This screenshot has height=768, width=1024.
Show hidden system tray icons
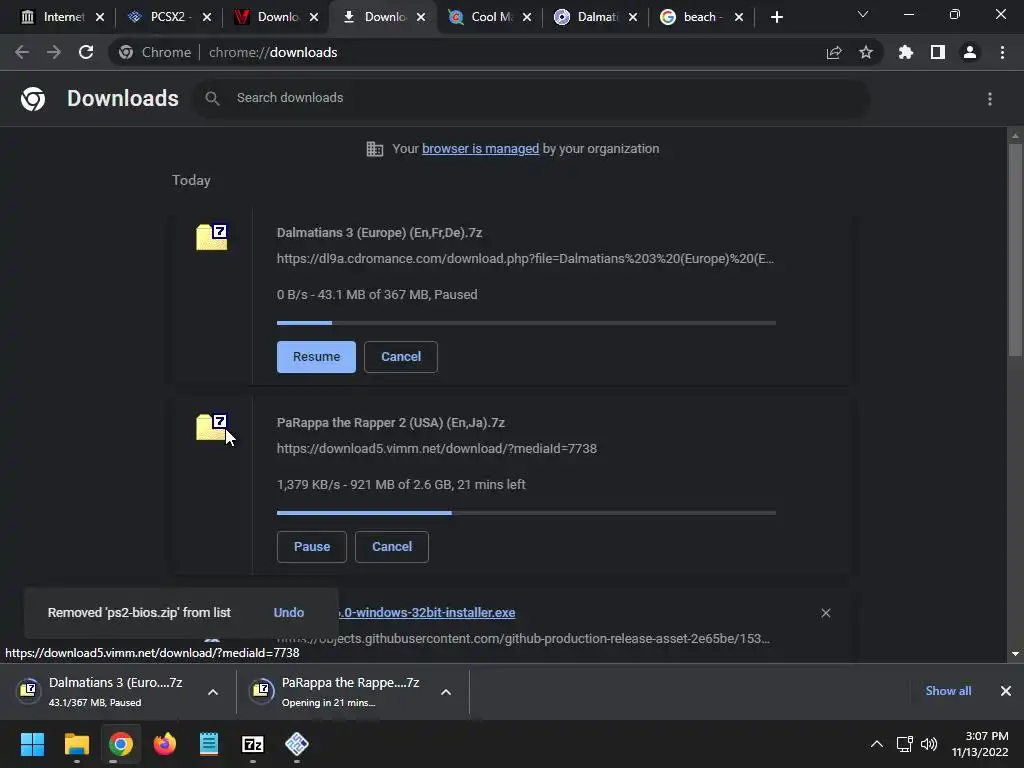point(877,744)
